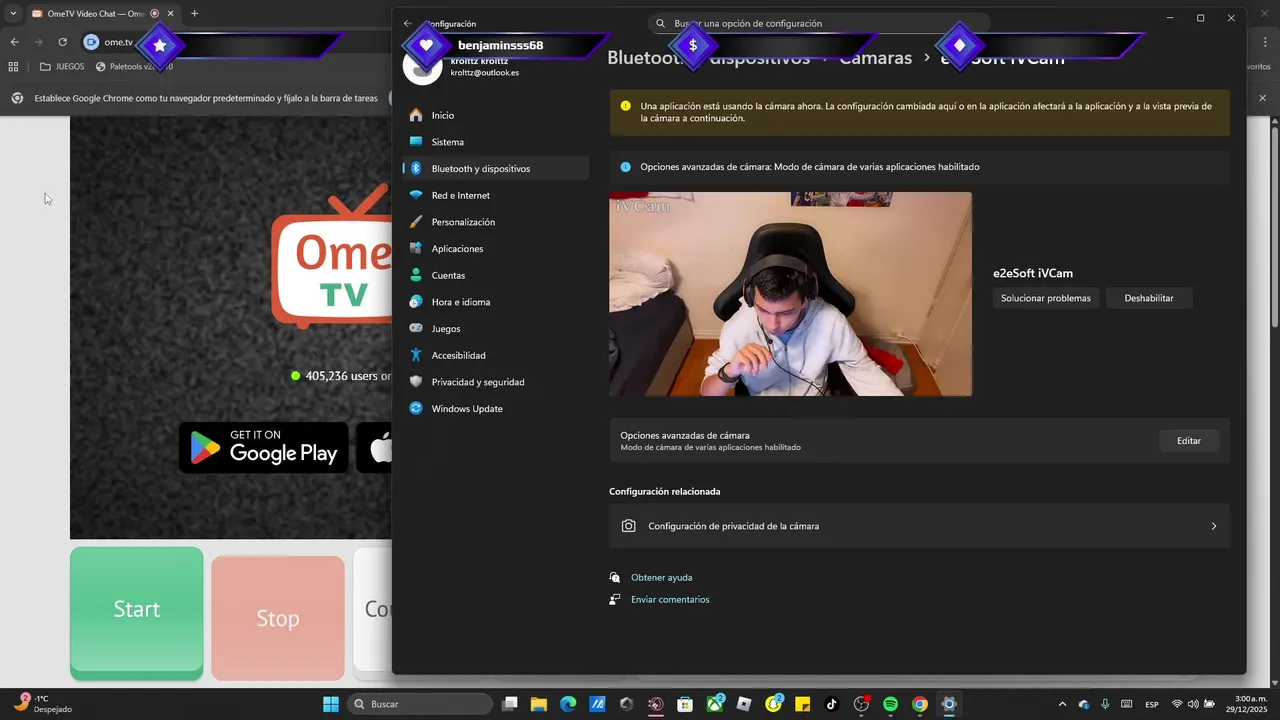Go back in Chrome
1280x720 pixels.
[14, 42]
